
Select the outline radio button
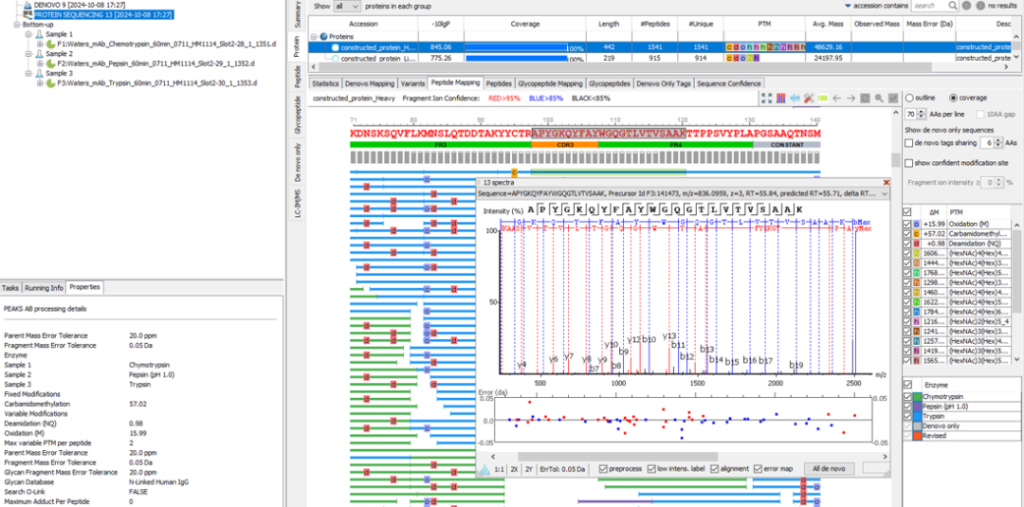pyautogui.click(x=908, y=98)
